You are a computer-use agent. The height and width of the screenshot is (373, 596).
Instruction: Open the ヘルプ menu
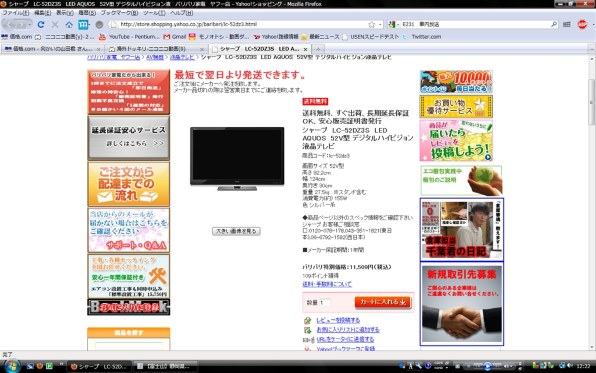click(181, 13)
